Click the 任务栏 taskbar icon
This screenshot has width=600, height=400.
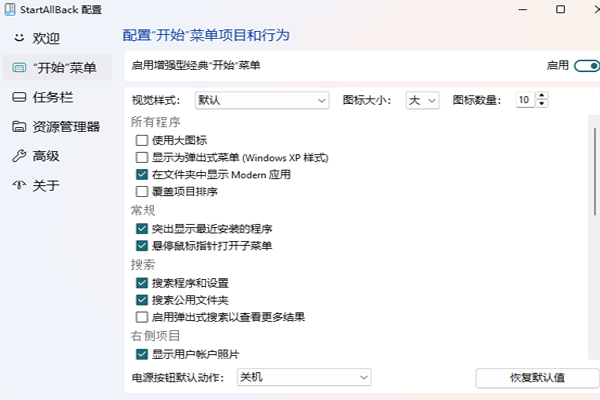coord(18,97)
